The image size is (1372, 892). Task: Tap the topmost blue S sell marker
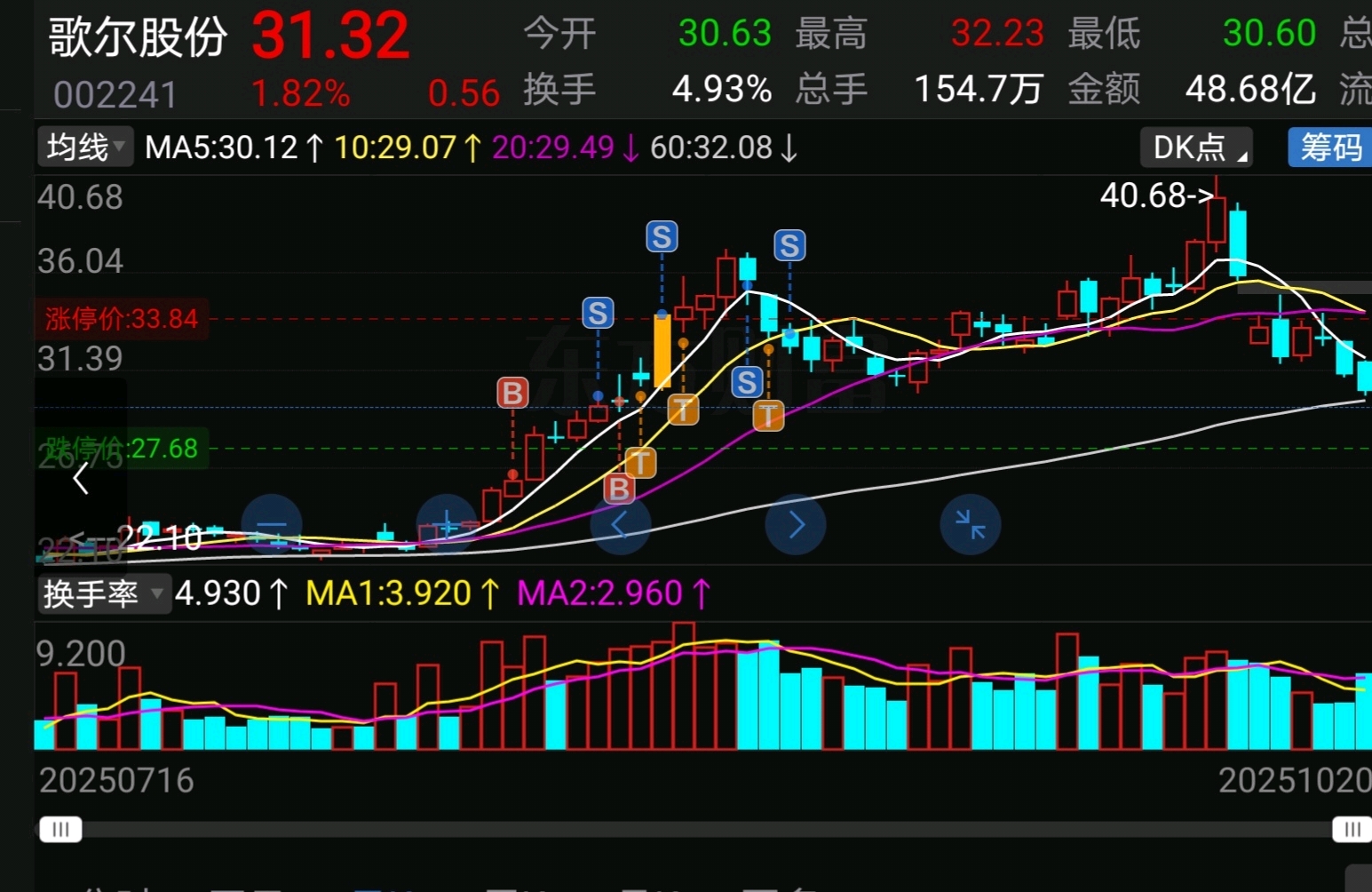tap(662, 237)
